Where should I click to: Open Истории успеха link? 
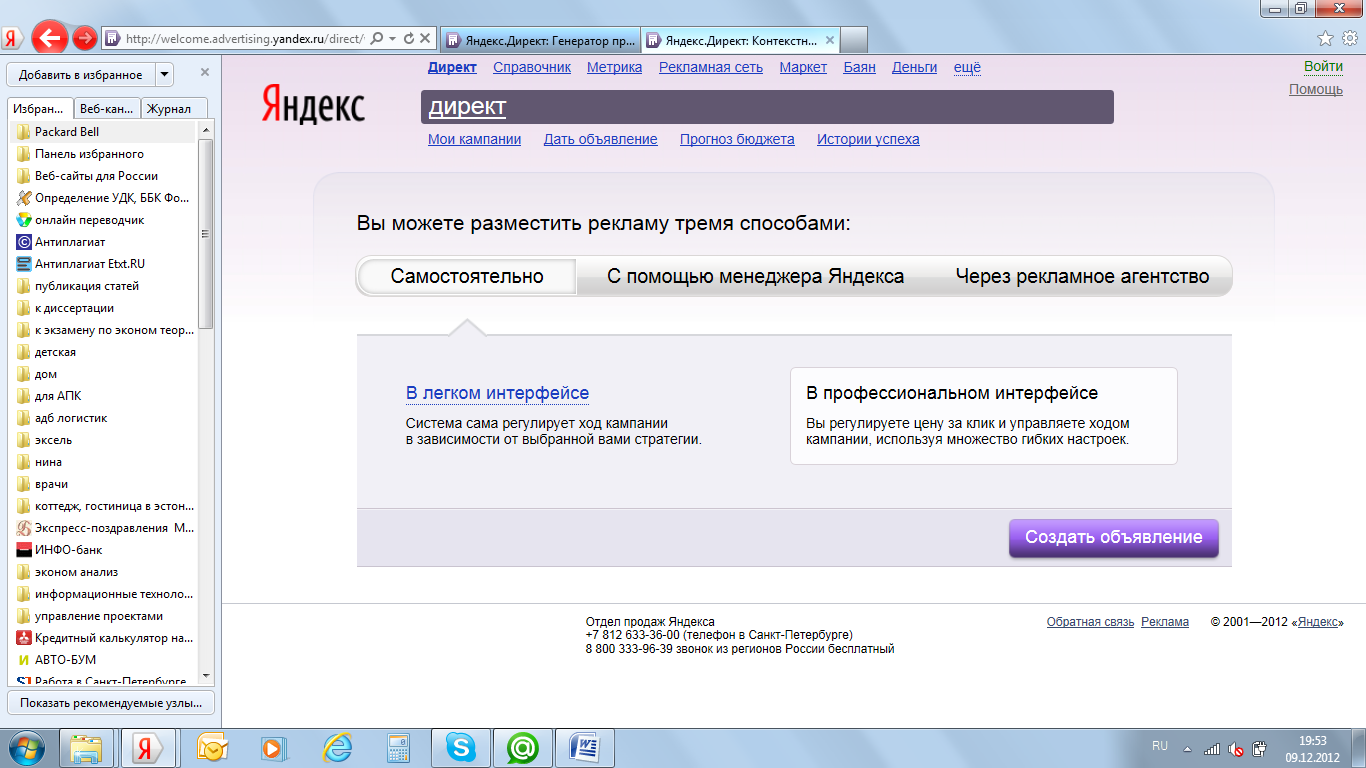click(868, 139)
